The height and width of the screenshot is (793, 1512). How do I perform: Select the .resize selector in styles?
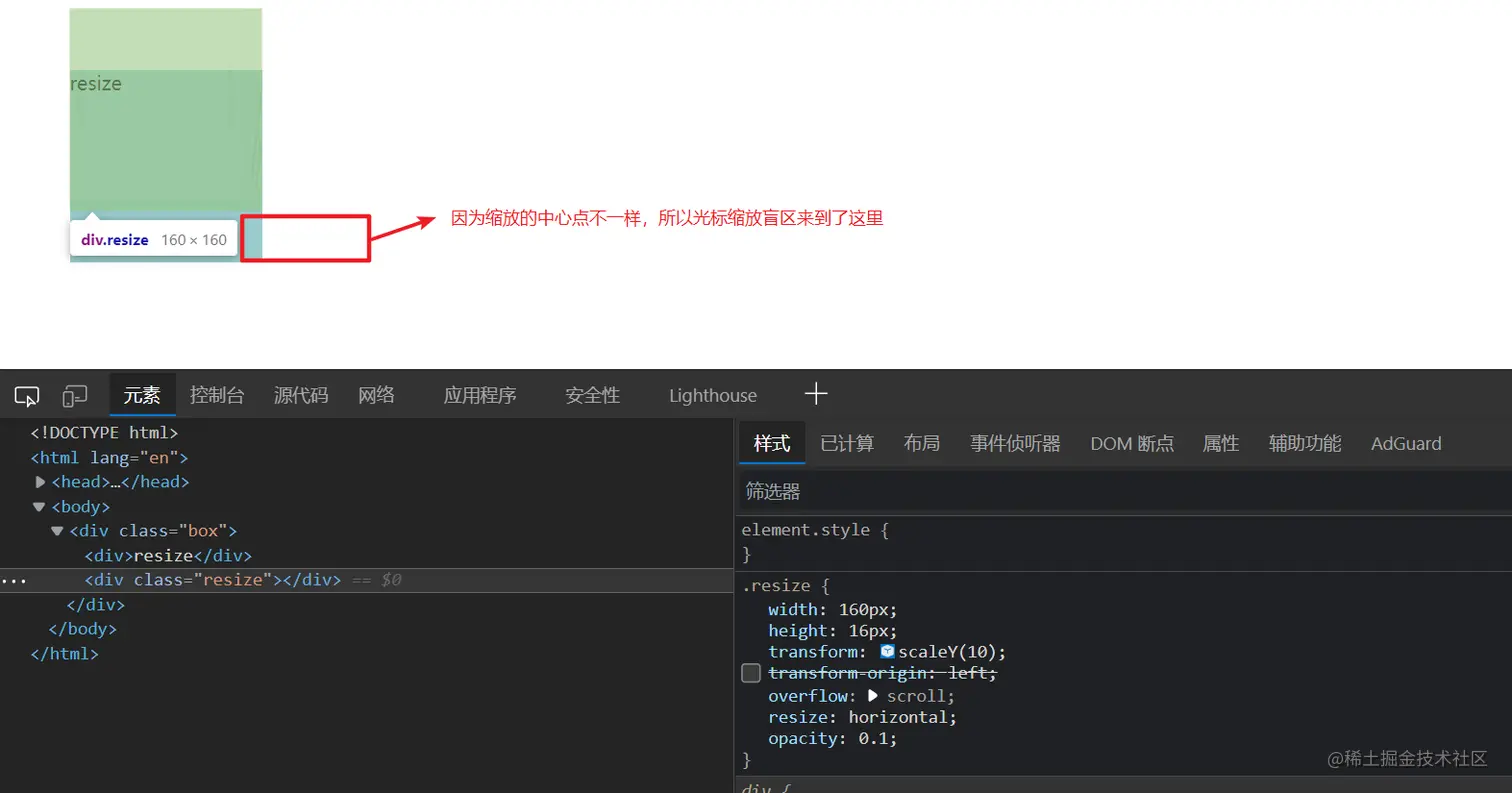[x=773, y=585]
